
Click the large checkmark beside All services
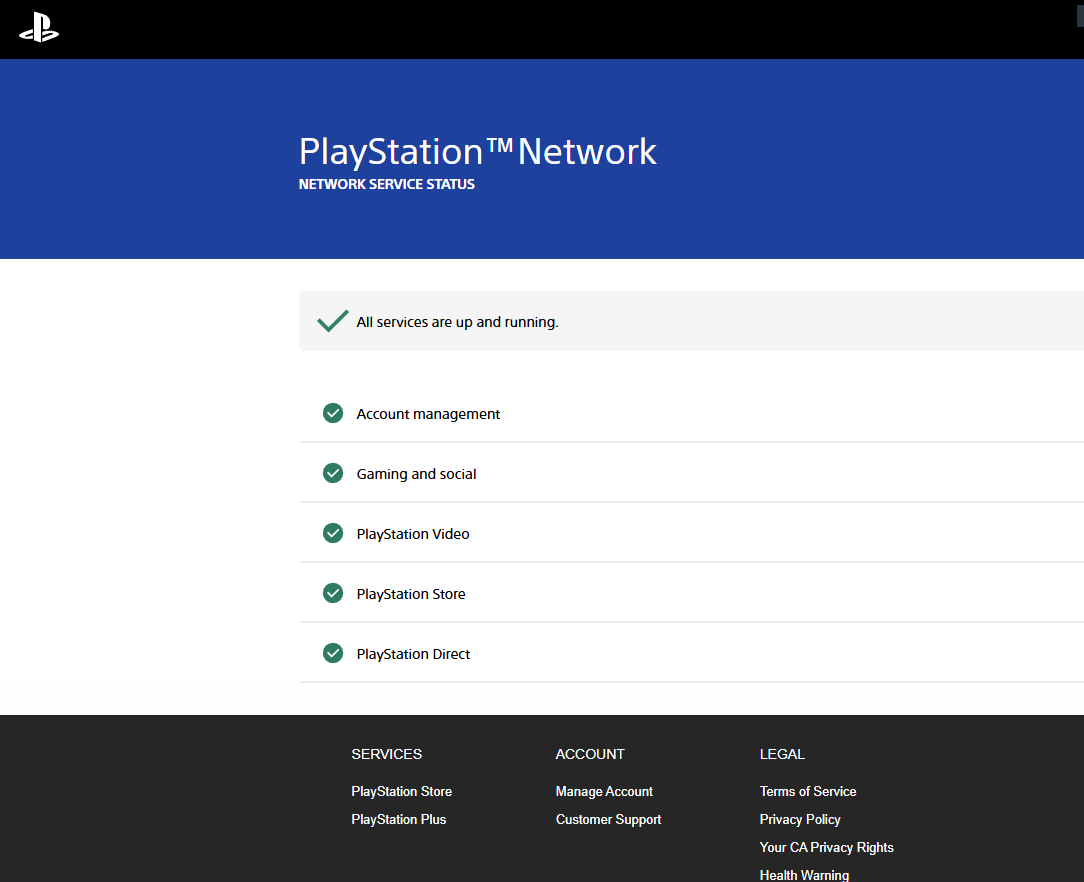coord(333,321)
